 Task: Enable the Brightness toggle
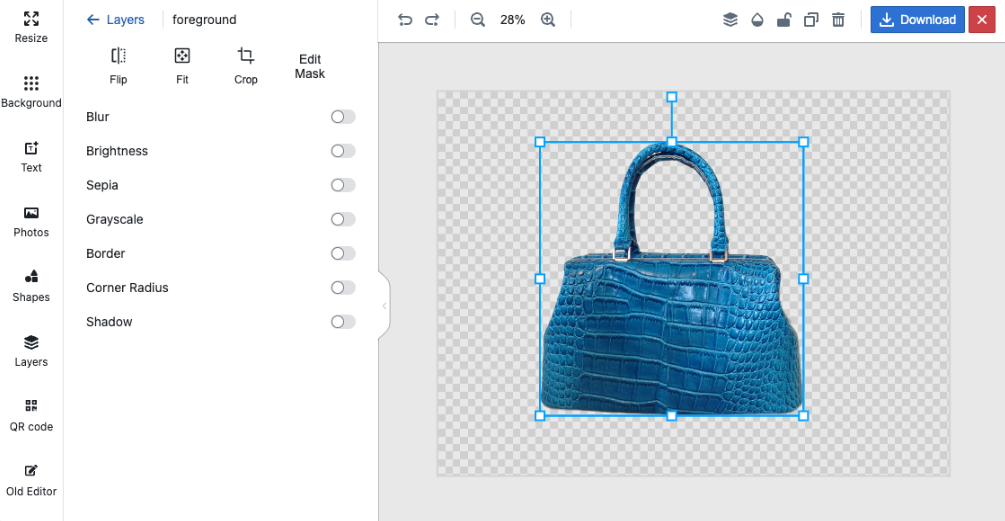pyautogui.click(x=343, y=151)
